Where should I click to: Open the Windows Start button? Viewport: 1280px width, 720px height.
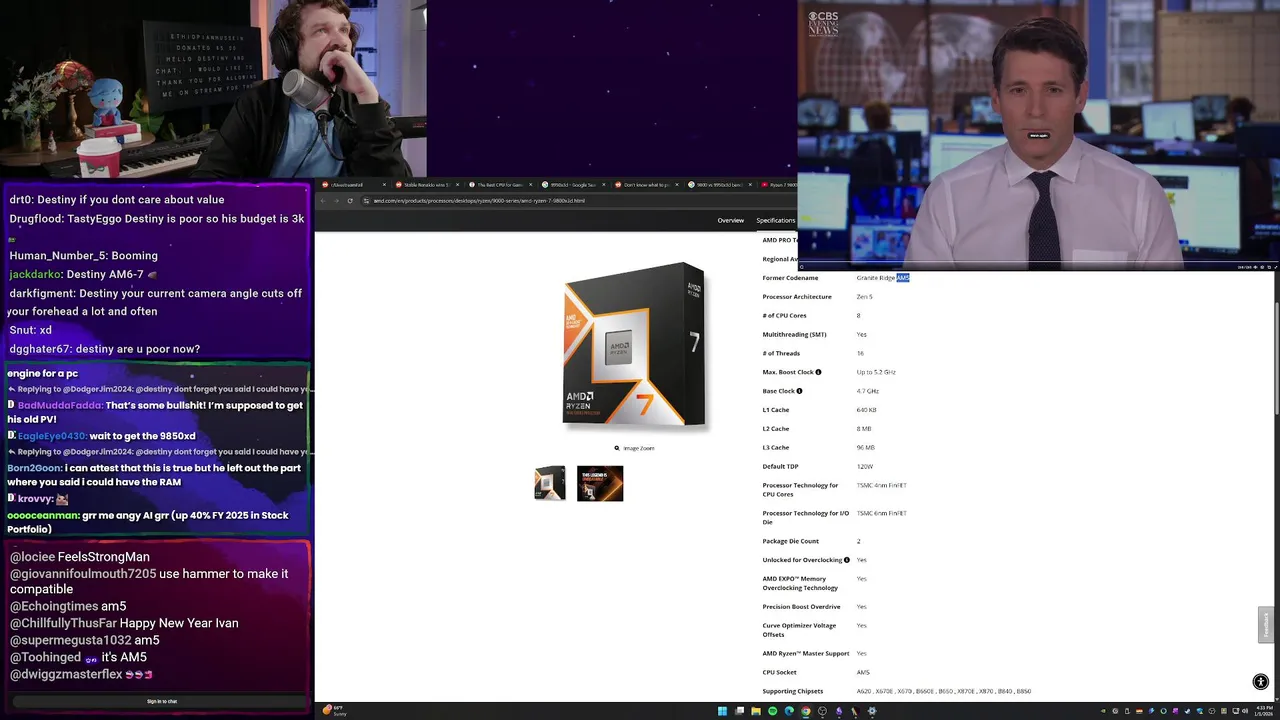point(723,711)
